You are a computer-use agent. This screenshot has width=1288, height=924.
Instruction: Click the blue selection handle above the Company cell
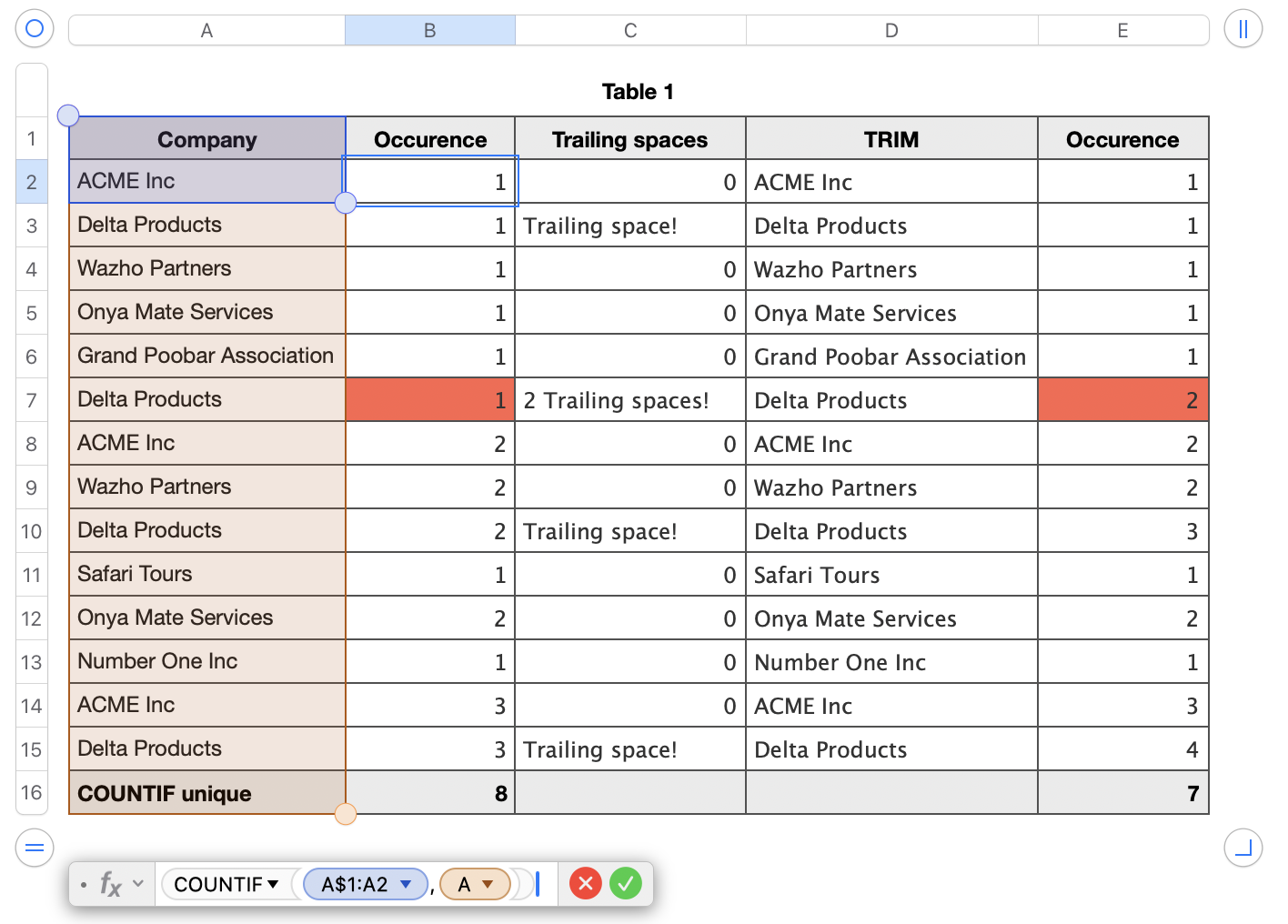pos(68,115)
